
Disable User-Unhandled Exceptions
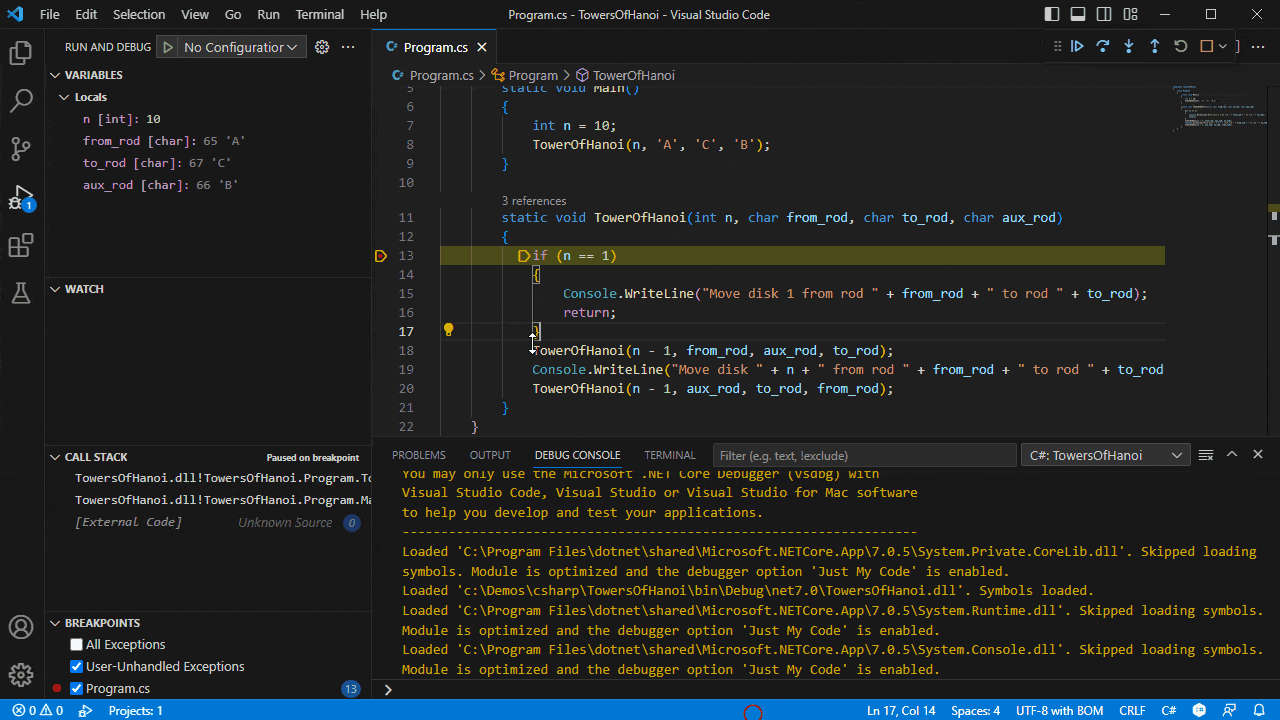tap(76, 666)
